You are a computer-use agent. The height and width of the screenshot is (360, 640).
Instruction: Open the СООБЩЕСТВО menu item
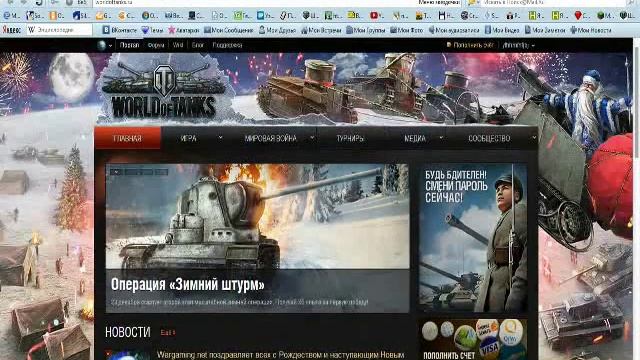[x=489, y=138]
